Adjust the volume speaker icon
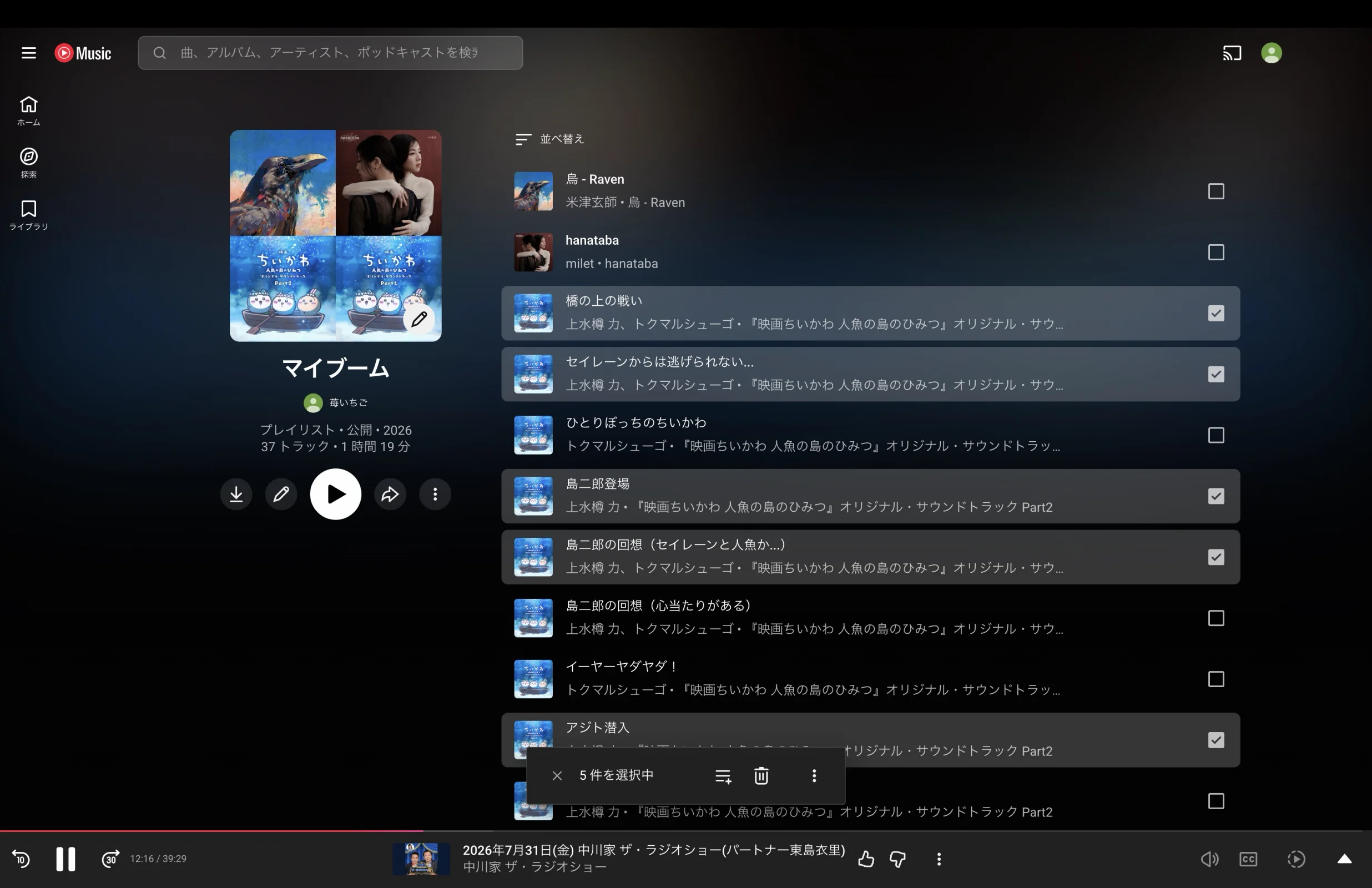This screenshot has width=1372, height=888. pos(1209,860)
